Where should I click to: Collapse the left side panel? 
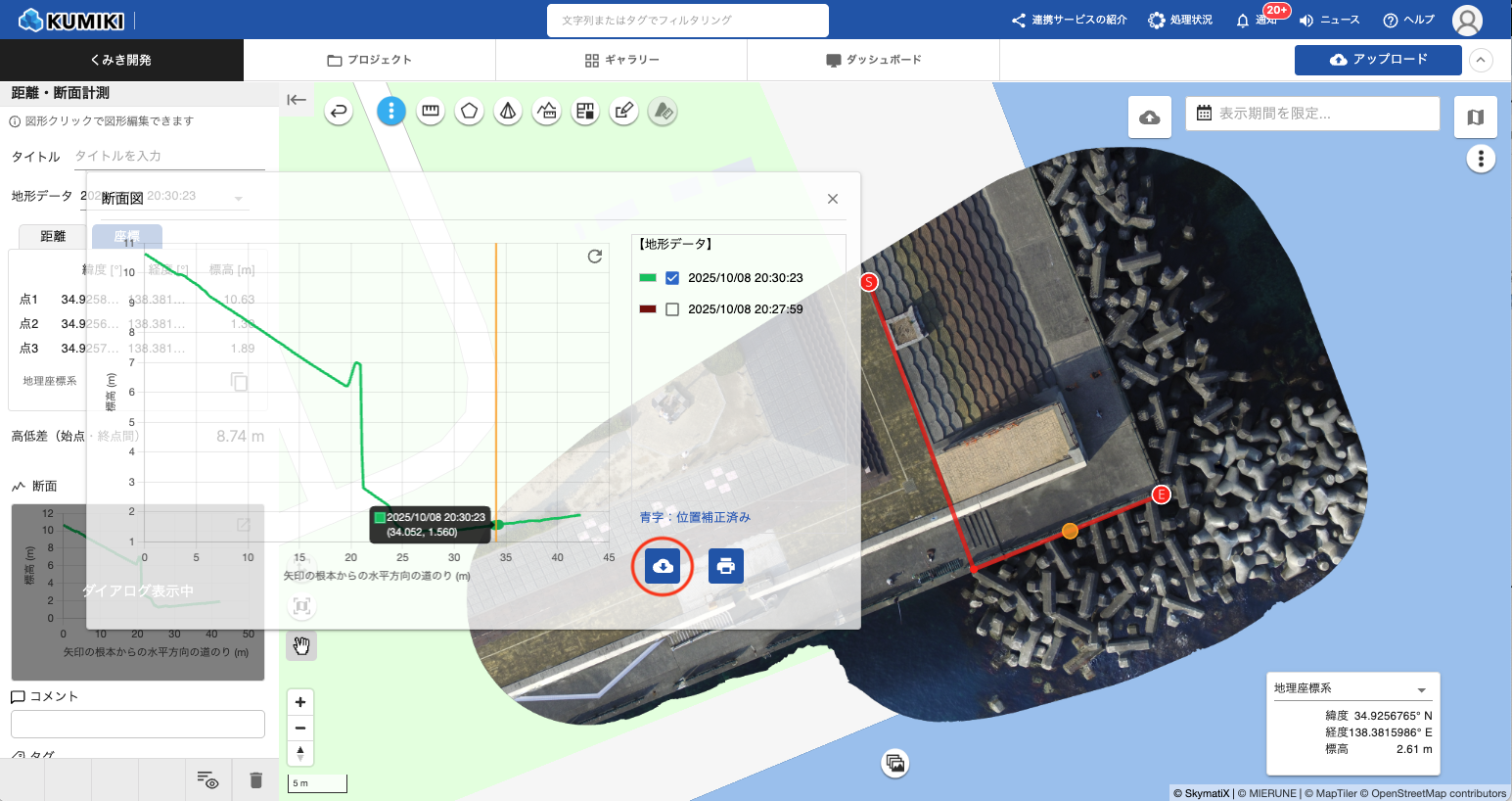click(x=297, y=99)
